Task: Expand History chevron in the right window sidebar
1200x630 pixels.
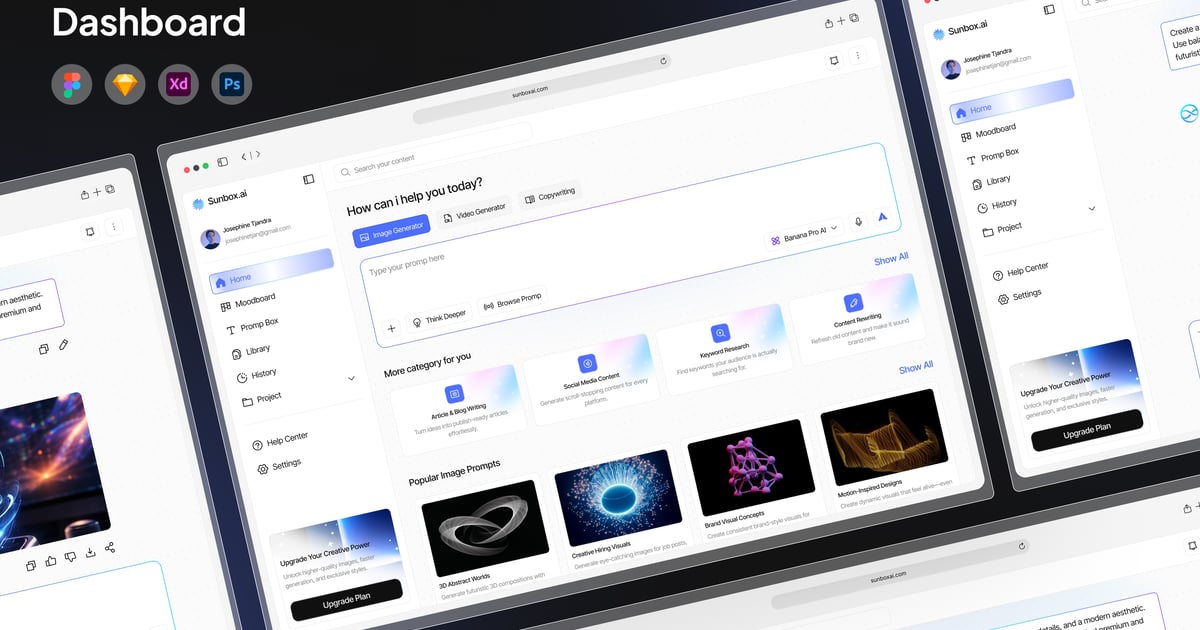Action: click(x=1091, y=209)
